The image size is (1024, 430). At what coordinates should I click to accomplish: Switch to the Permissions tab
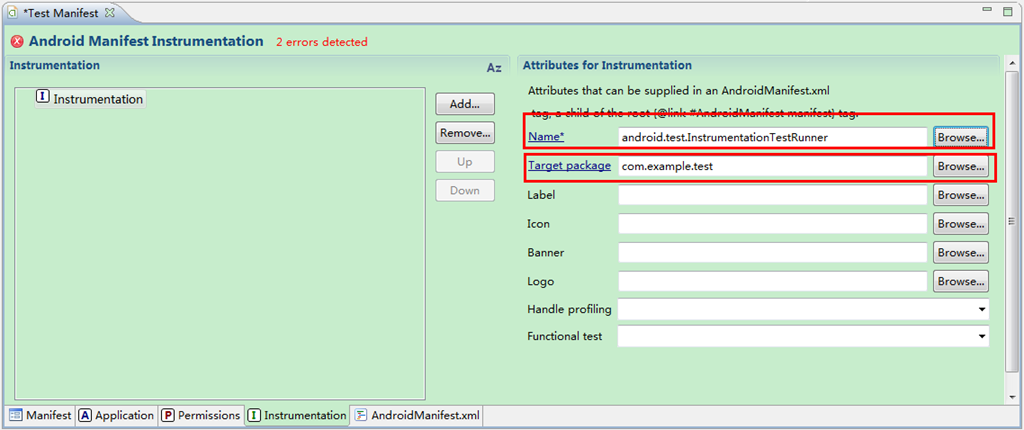[200, 415]
